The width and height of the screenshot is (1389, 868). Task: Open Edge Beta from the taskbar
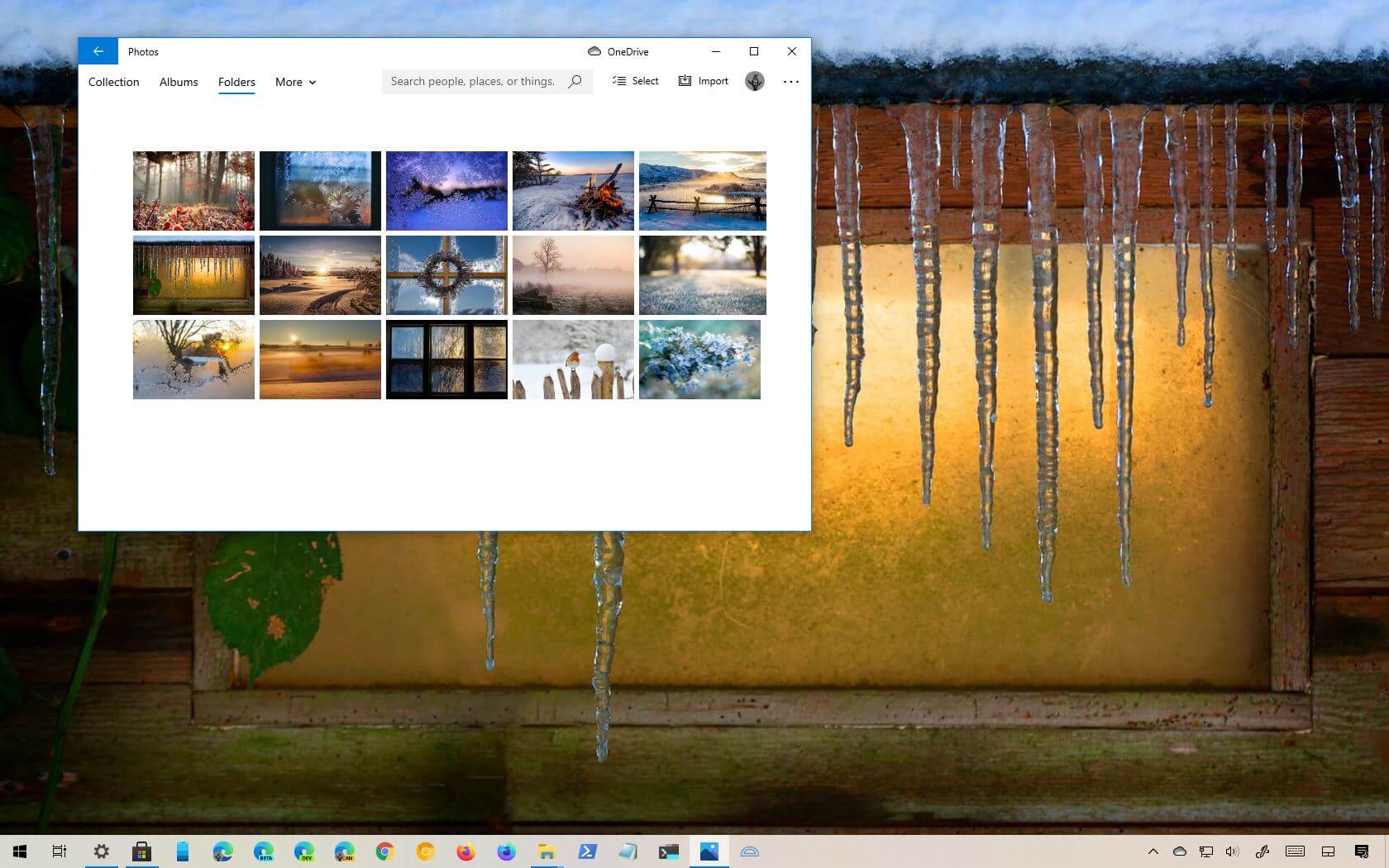tap(263, 851)
